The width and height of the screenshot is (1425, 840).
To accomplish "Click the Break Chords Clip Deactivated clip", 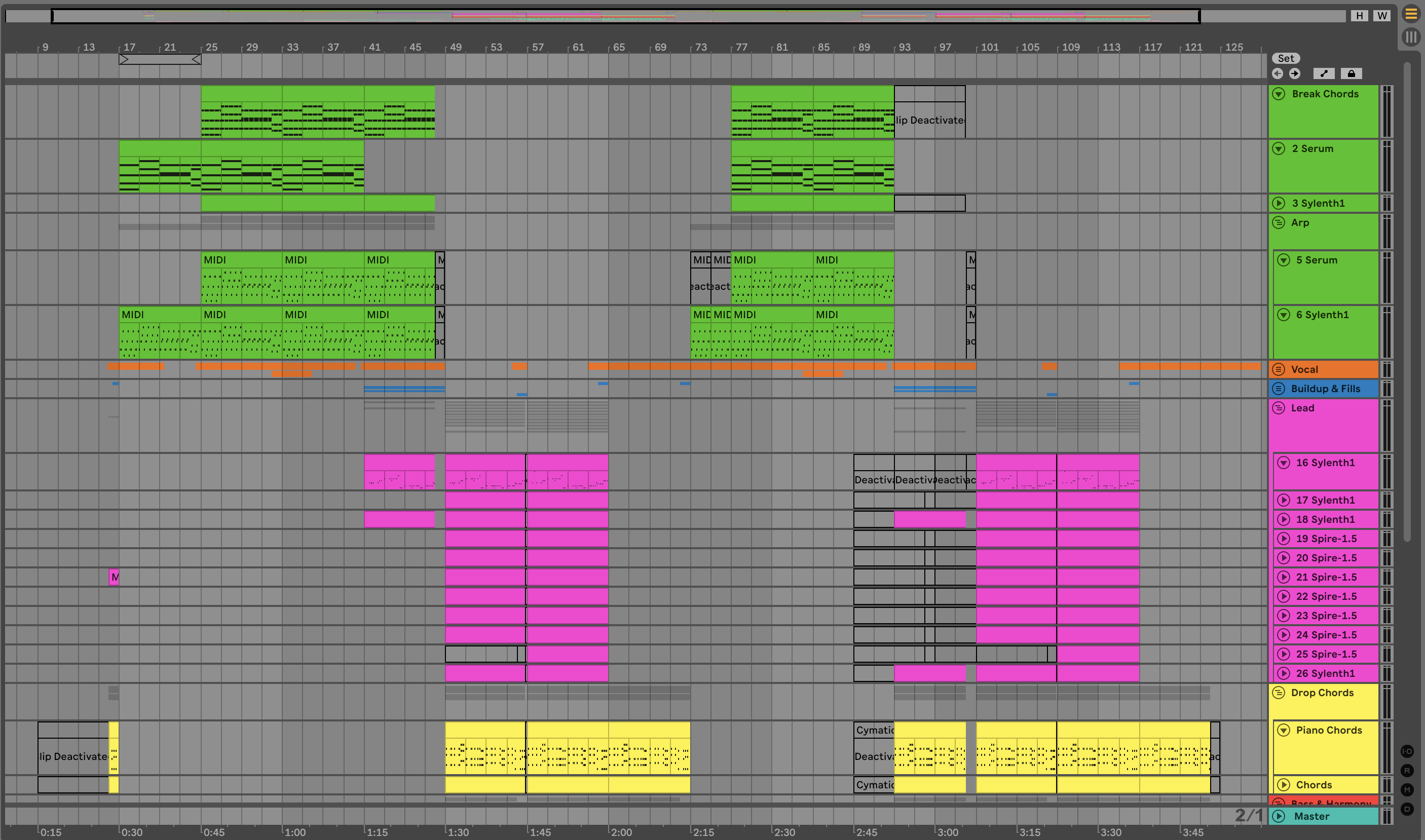I will [929, 120].
